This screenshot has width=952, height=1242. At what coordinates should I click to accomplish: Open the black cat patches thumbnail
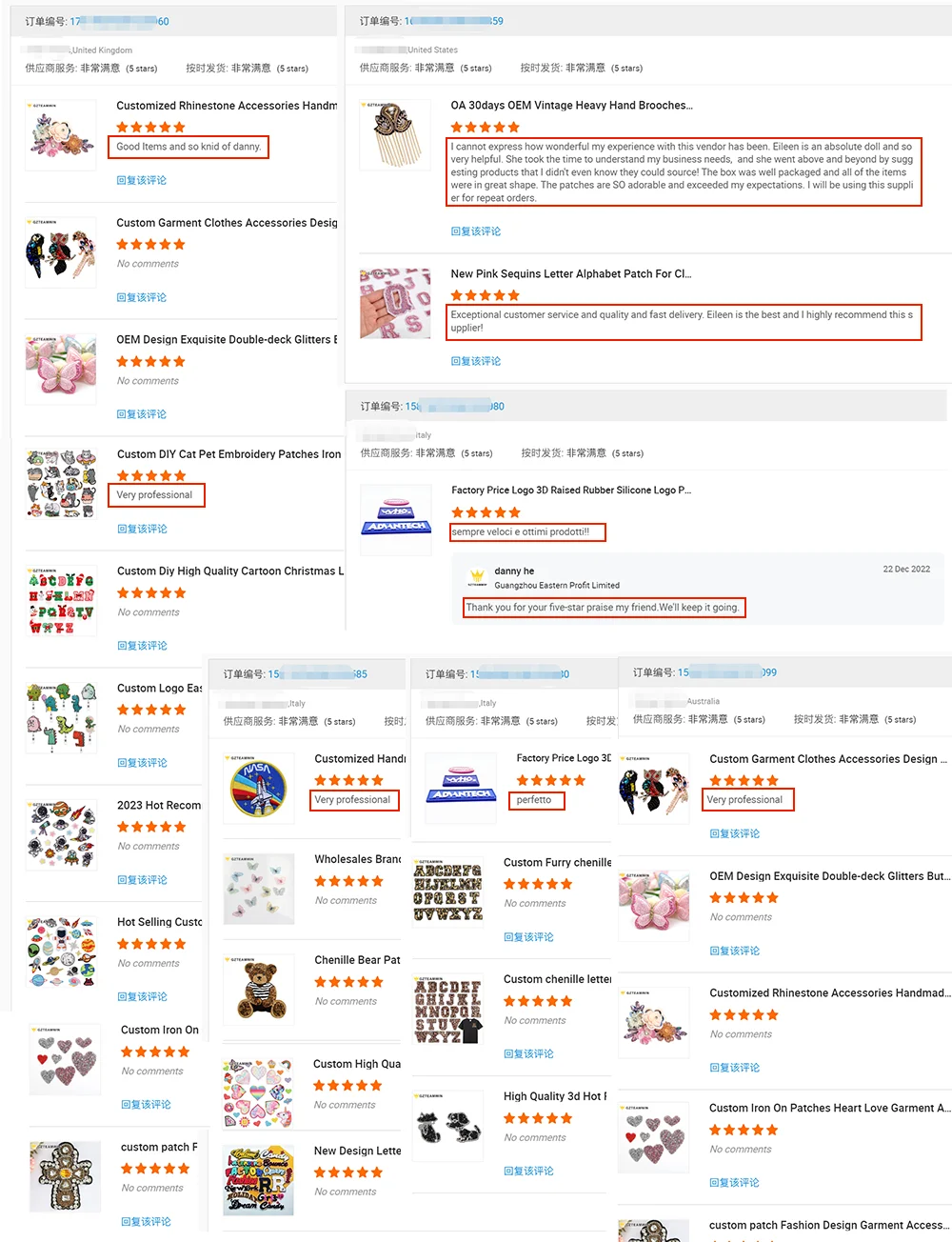[x=447, y=1127]
